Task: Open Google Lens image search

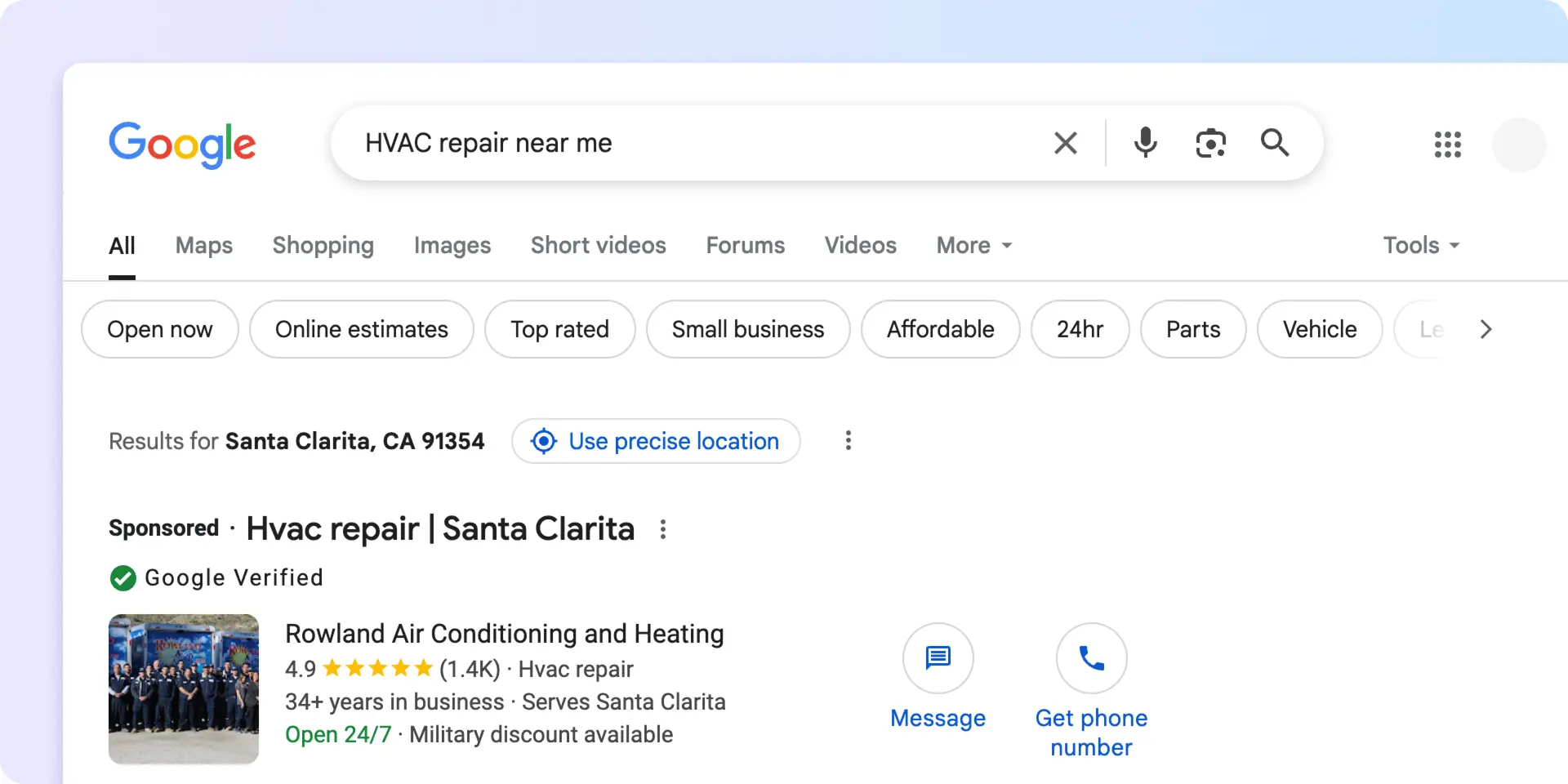Action: (x=1210, y=143)
